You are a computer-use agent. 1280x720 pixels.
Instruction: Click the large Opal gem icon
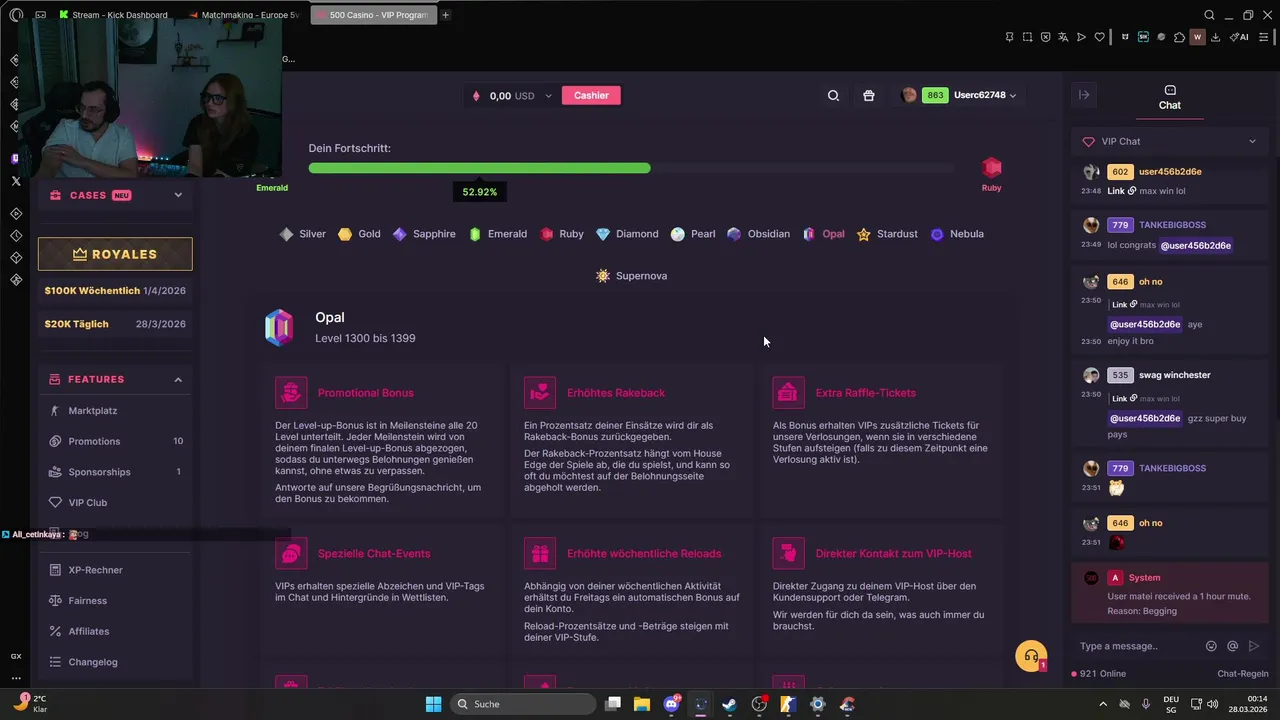pos(279,327)
